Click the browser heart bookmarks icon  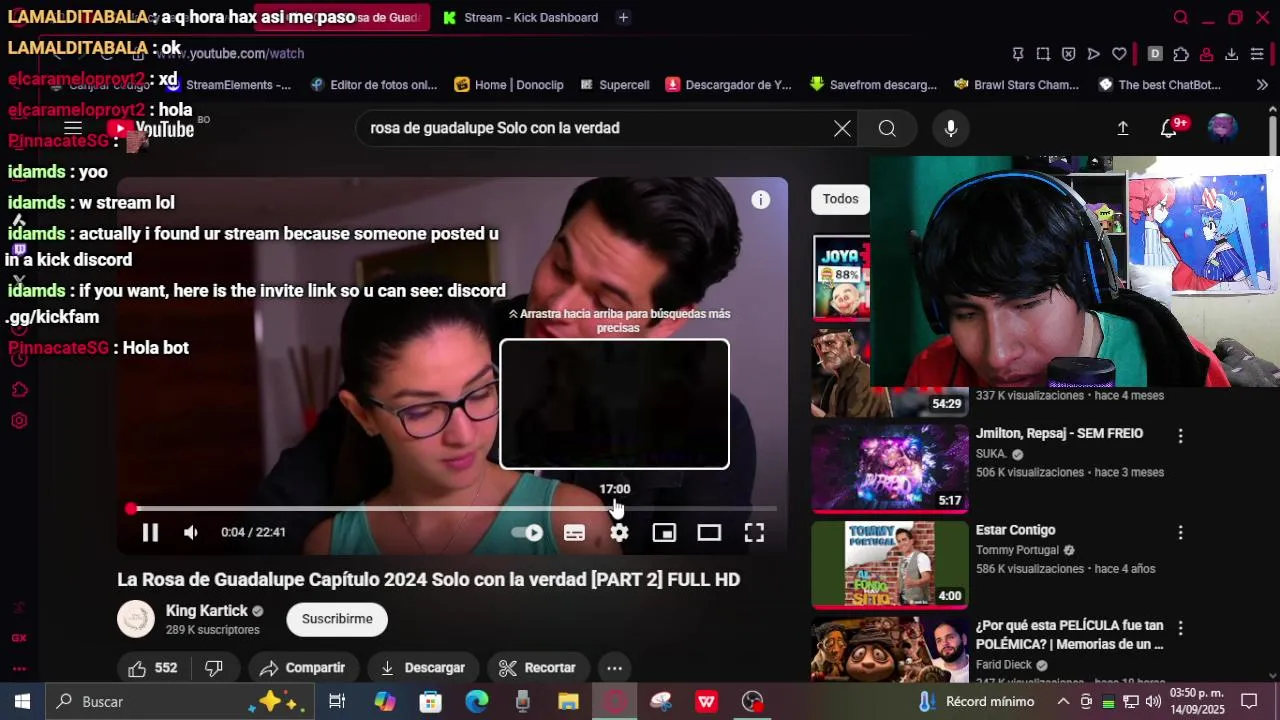(x=1119, y=54)
